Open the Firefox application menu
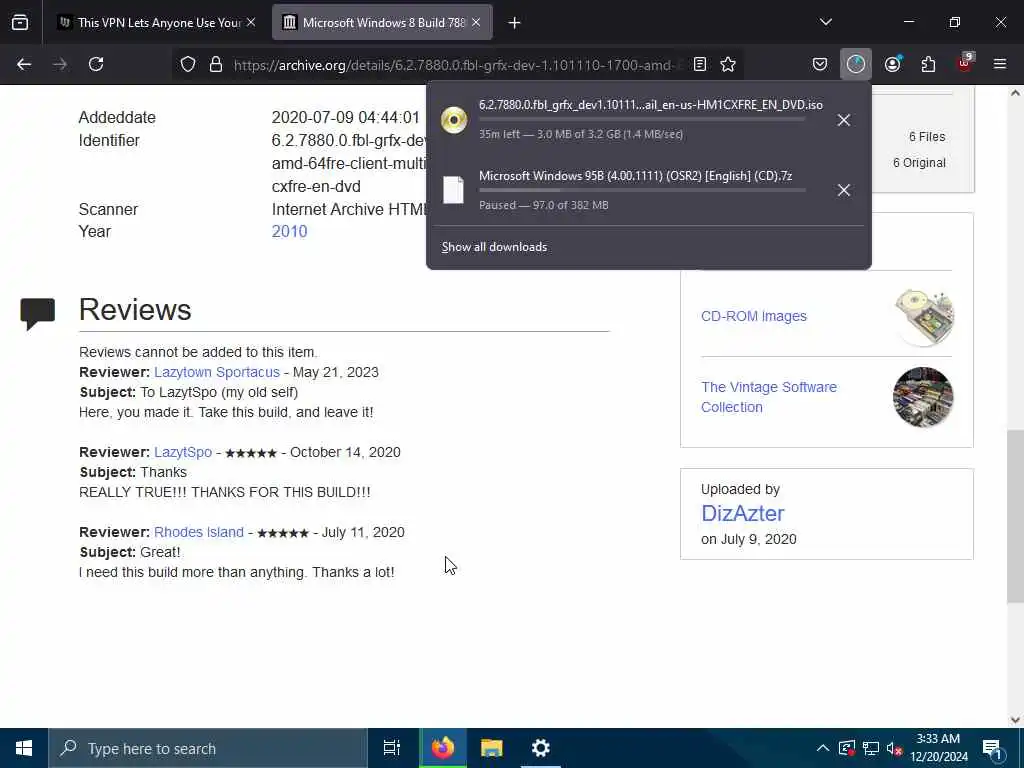1024x768 pixels. [x=1000, y=64]
